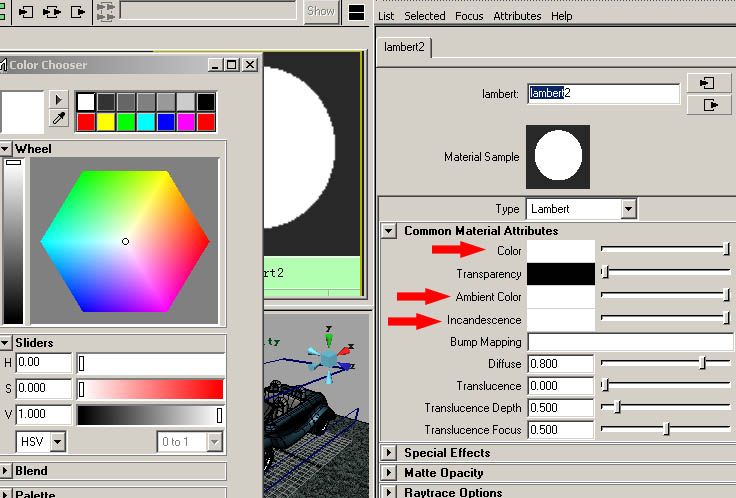
Task: Click the camera manipulator in the 3D viewport
Action: click(x=329, y=357)
